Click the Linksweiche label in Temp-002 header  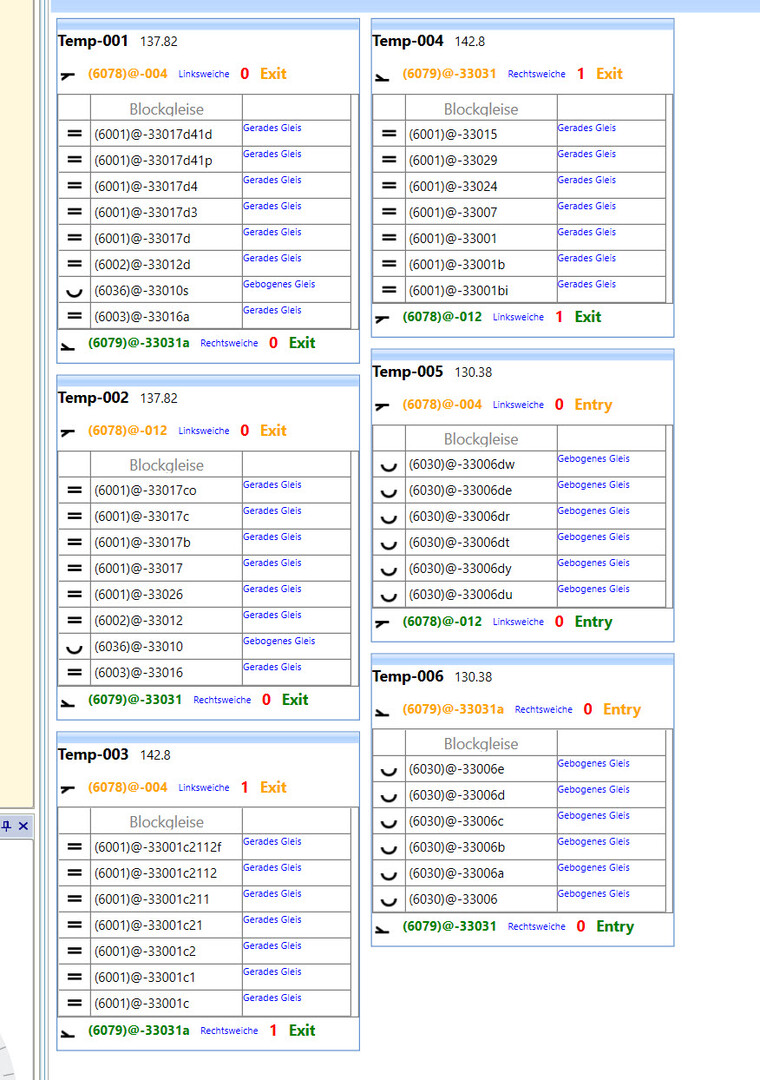204,431
